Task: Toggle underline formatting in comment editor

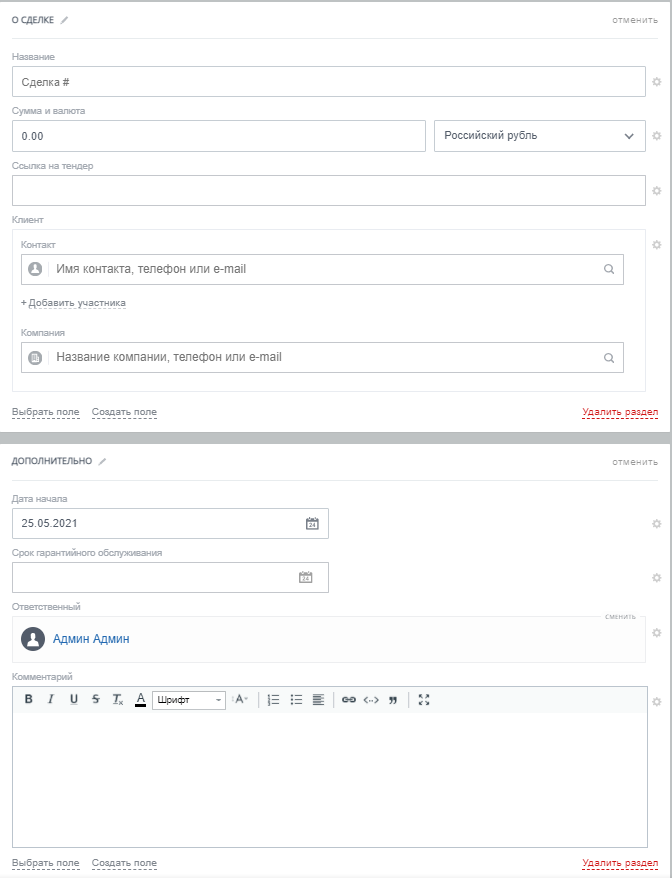Action: tap(73, 700)
